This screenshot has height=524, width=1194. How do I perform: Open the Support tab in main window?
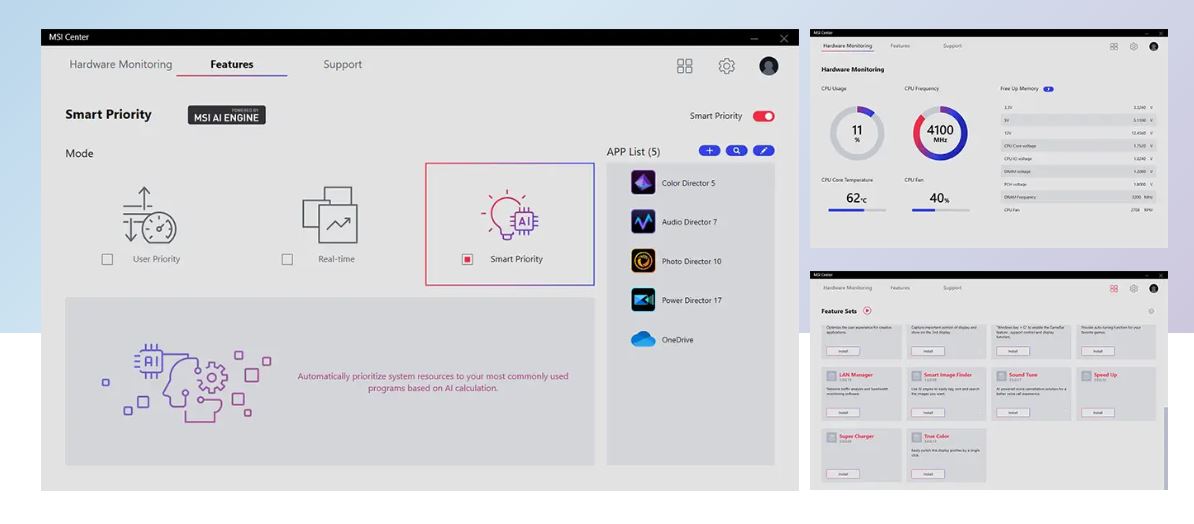click(x=342, y=65)
